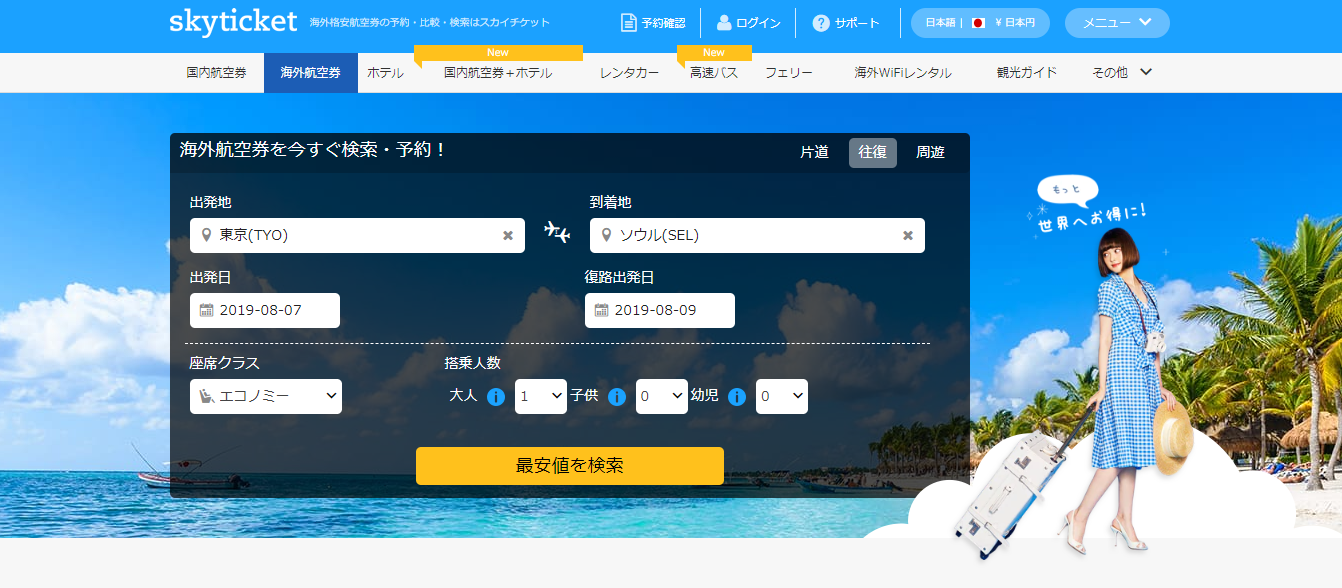1342x588 pixels.
Task: Open the レンタカー tab
Action: (629, 73)
